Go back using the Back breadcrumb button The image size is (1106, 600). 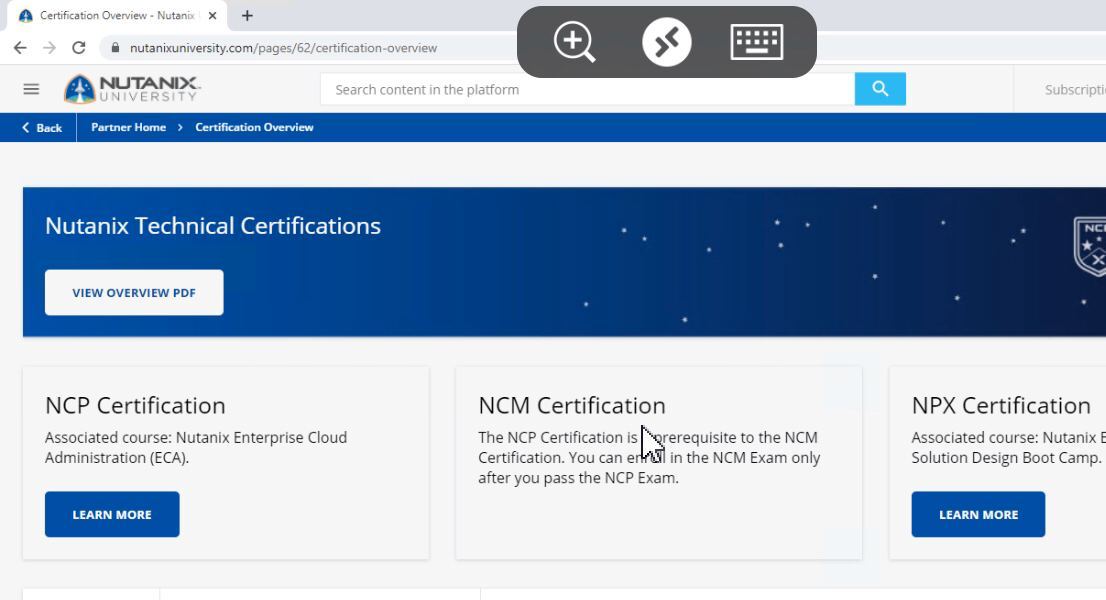click(42, 128)
